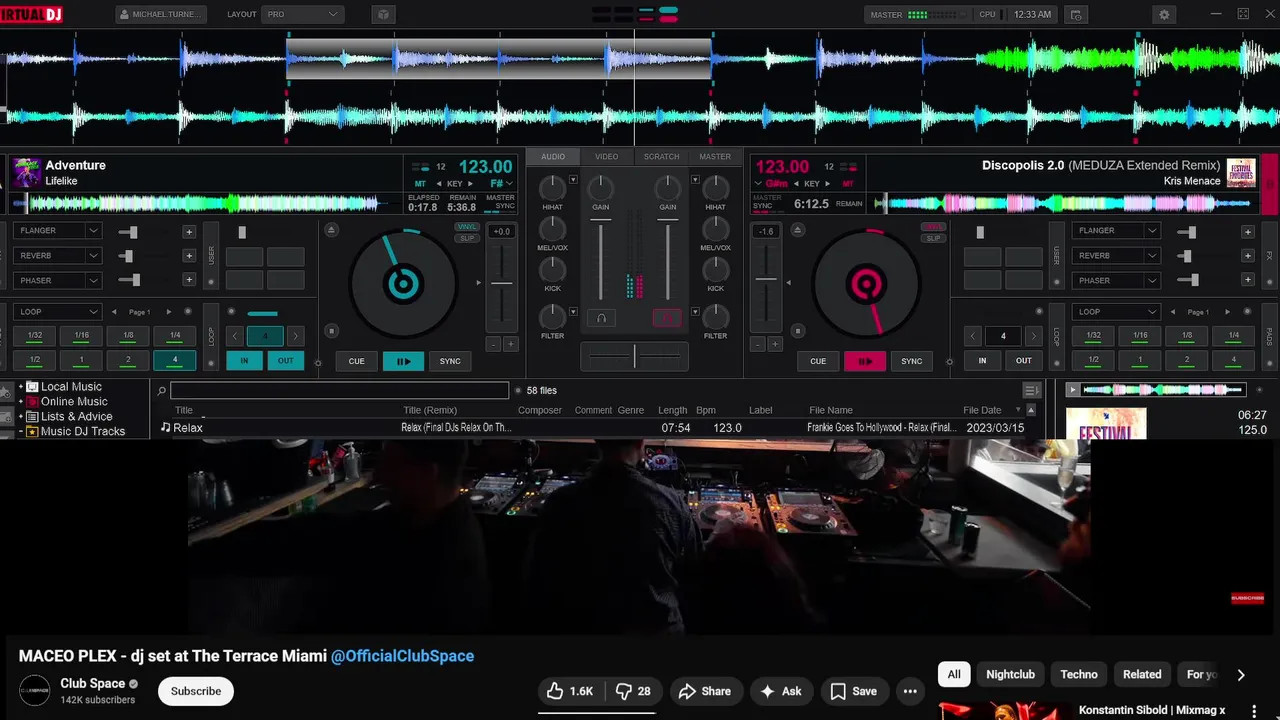This screenshot has height=720, width=1280.
Task: Expand Local Music folder tree
Action: 20,387
